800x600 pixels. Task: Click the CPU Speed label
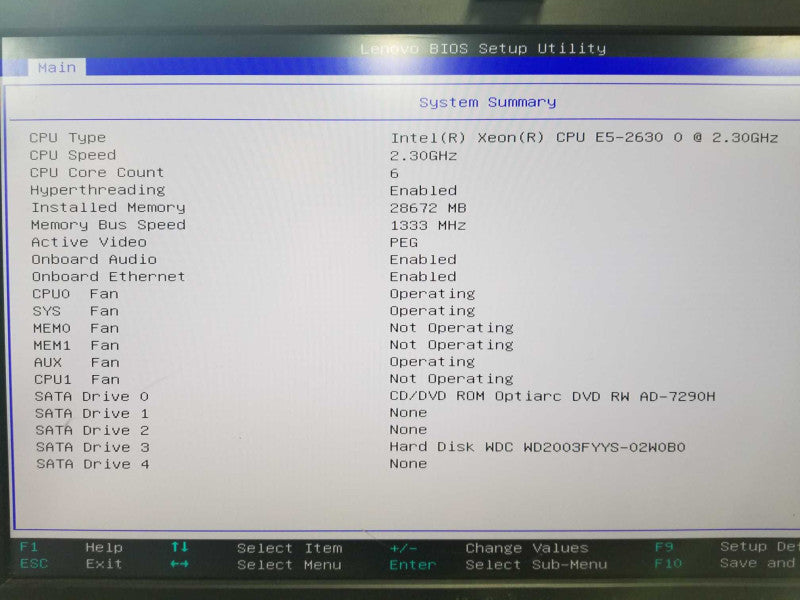pos(72,155)
